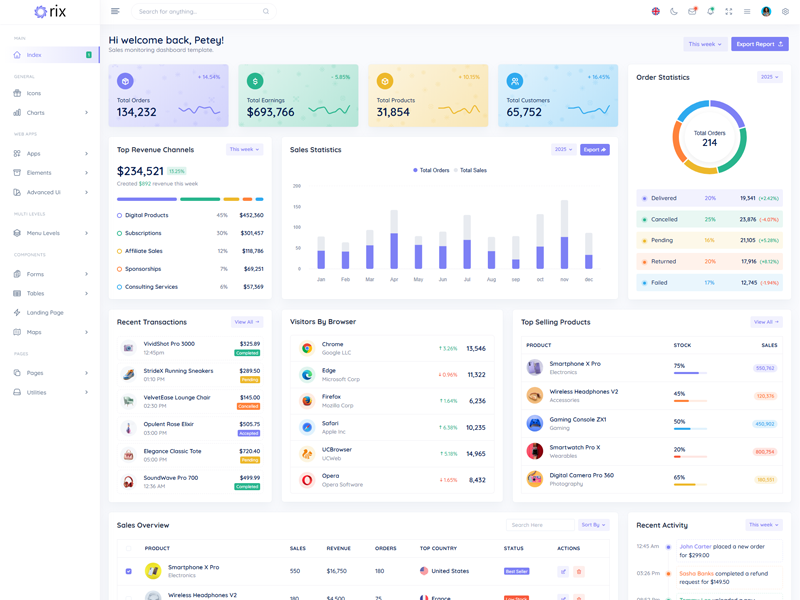Viewport: 800px width, 600px height.
Task: Expand the Charts sidebar submenu
Action: [x=50, y=113]
